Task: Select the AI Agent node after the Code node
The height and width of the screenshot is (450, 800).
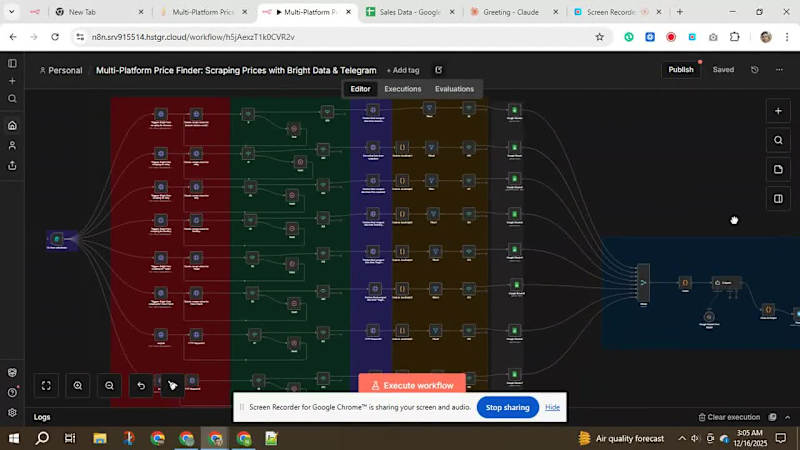Action: pyautogui.click(x=727, y=283)
